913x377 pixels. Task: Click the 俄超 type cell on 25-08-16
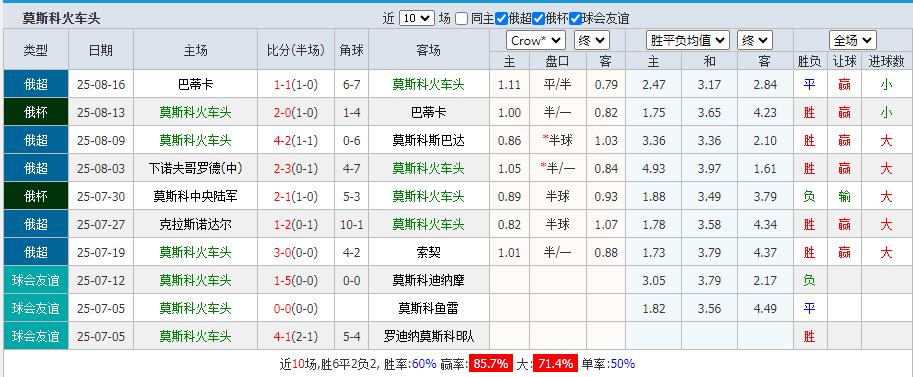(x=36, y=84)
